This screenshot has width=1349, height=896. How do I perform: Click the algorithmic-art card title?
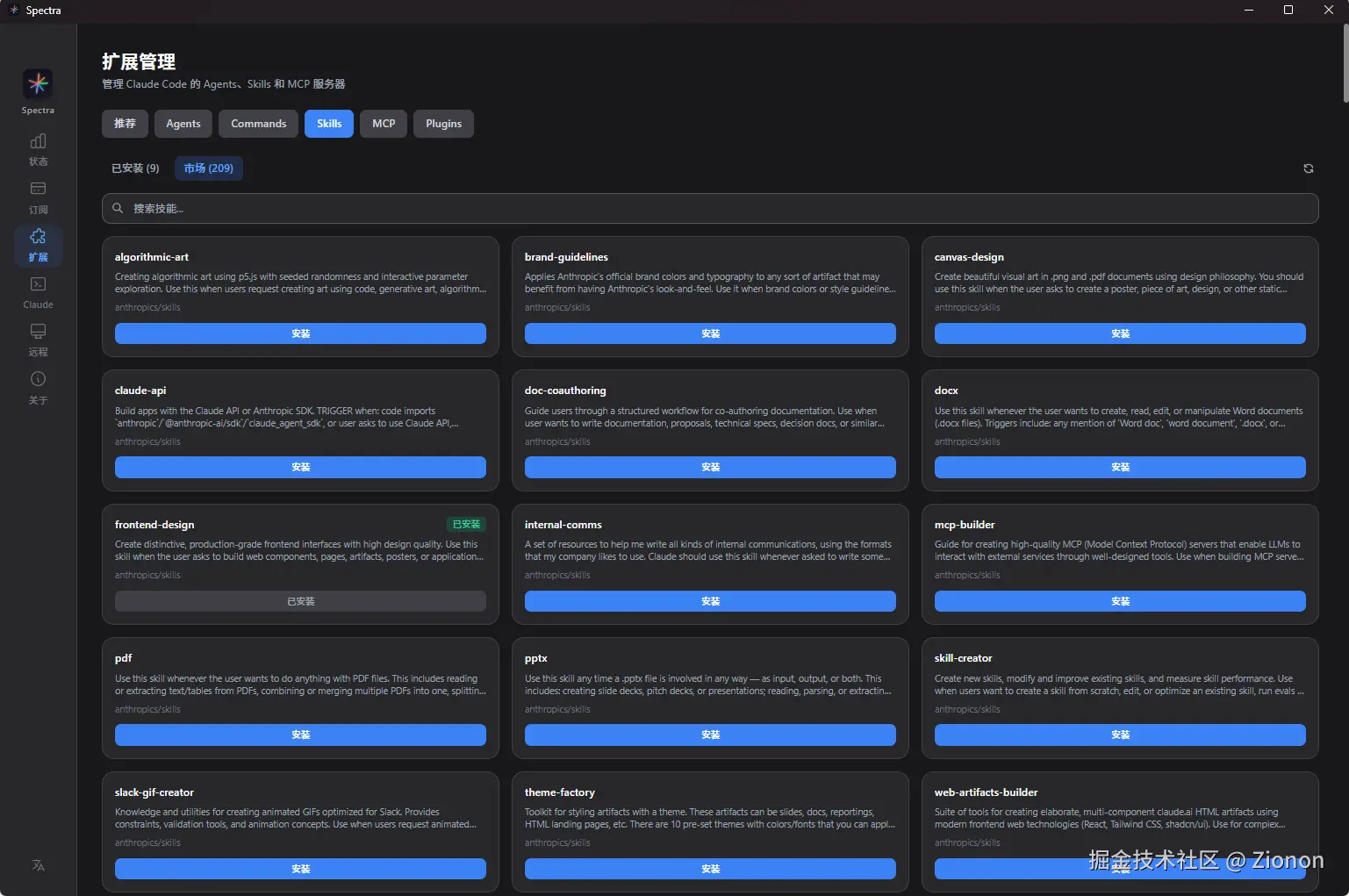pyautogui.click(x=152, y=257)
